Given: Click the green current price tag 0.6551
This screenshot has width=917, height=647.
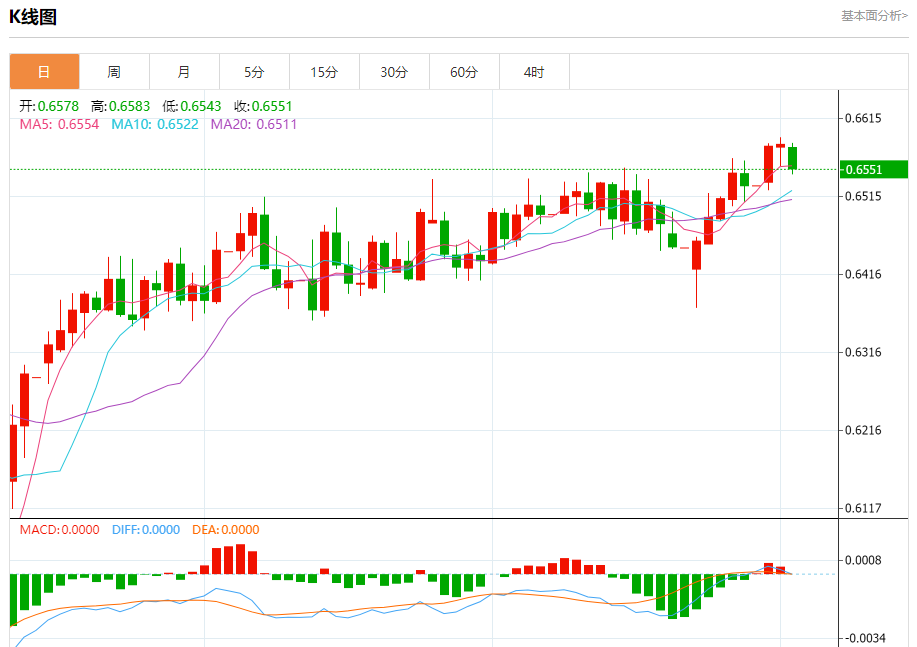Looking at the screenshot, I should [x=874, y=170].
